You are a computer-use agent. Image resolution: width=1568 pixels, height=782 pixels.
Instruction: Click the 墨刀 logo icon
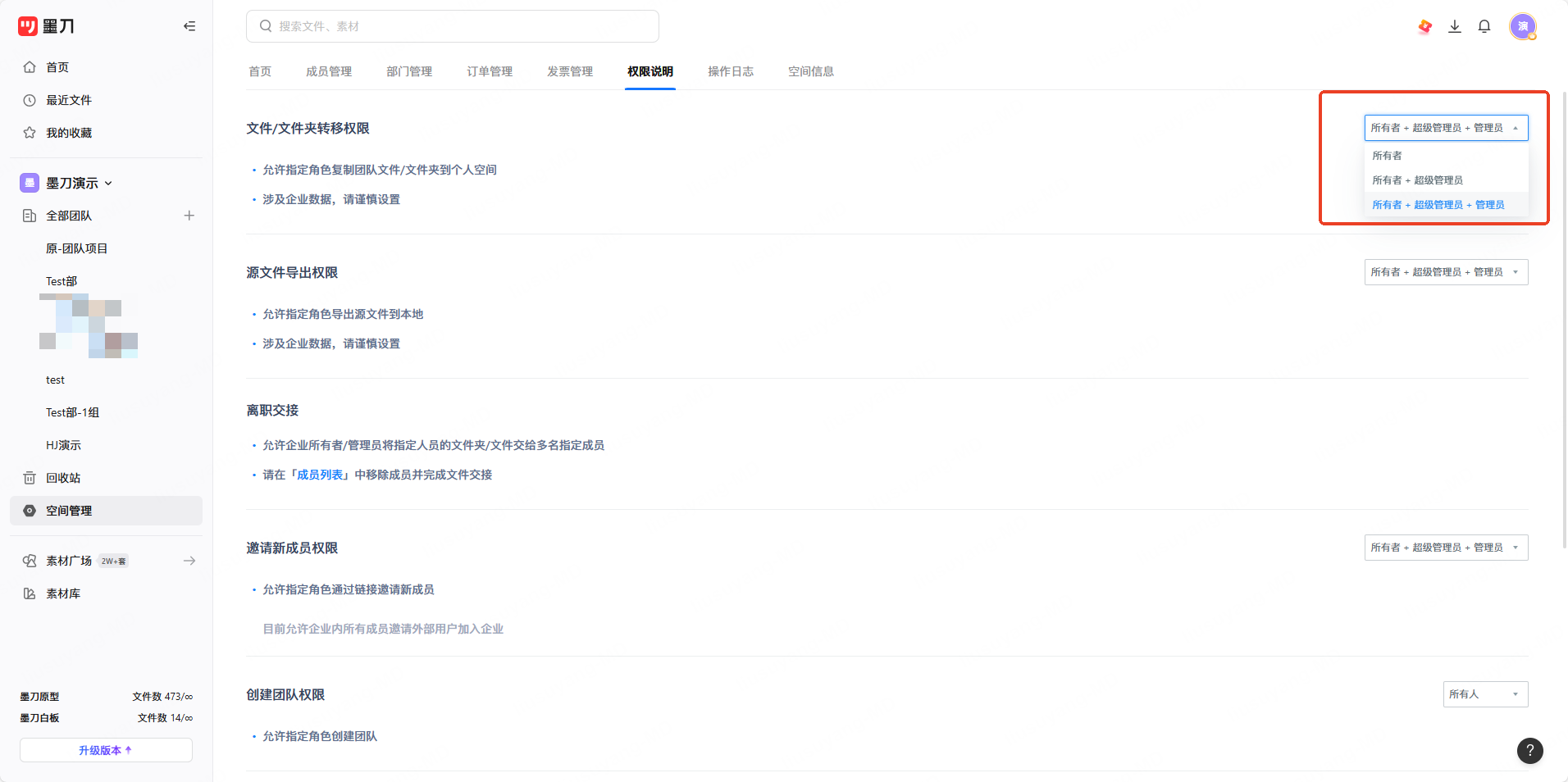pyautogui.click(x=28, y=26)
